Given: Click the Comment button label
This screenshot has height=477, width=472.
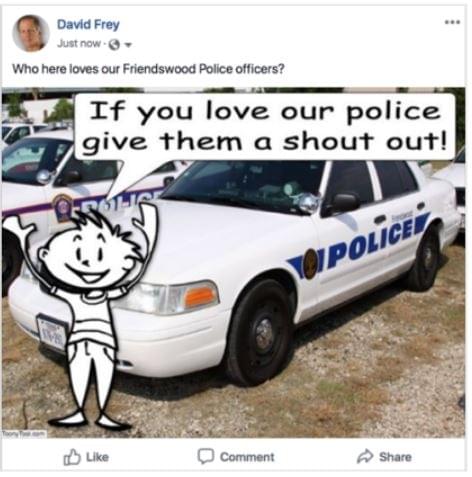Looking at the screenshot, I should (247, 457).
